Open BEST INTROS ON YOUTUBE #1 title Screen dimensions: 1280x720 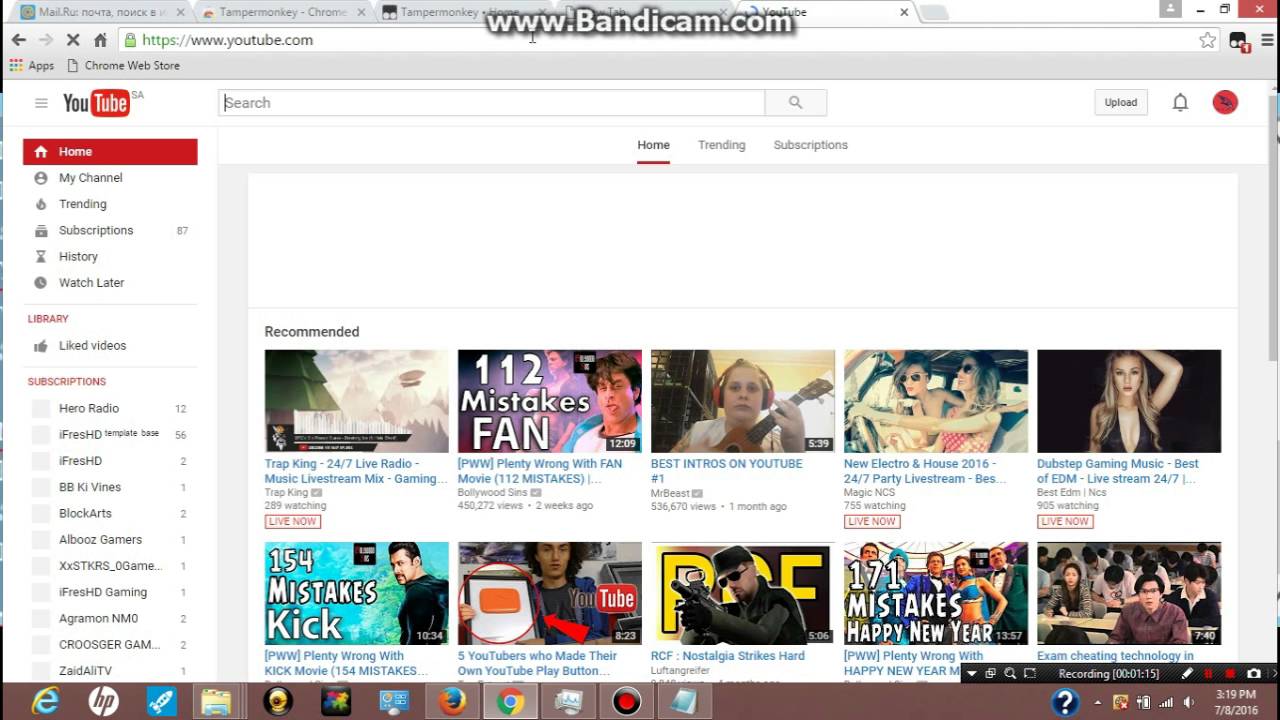727,471
